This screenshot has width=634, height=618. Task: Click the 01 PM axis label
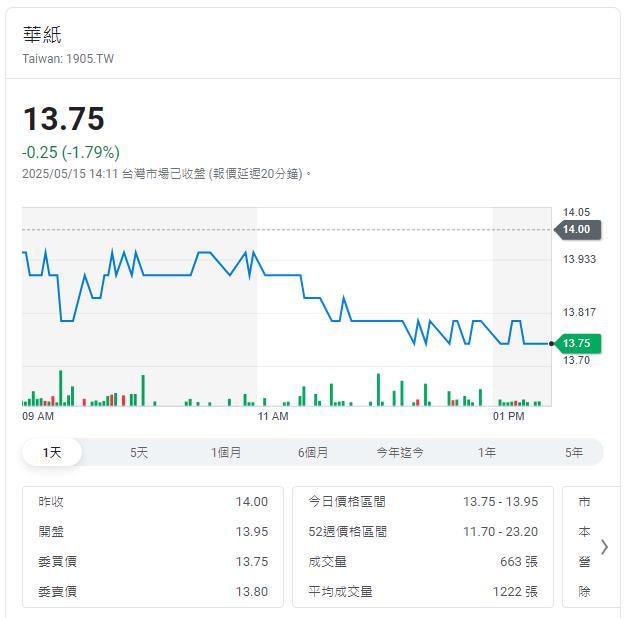pos(509,416)
